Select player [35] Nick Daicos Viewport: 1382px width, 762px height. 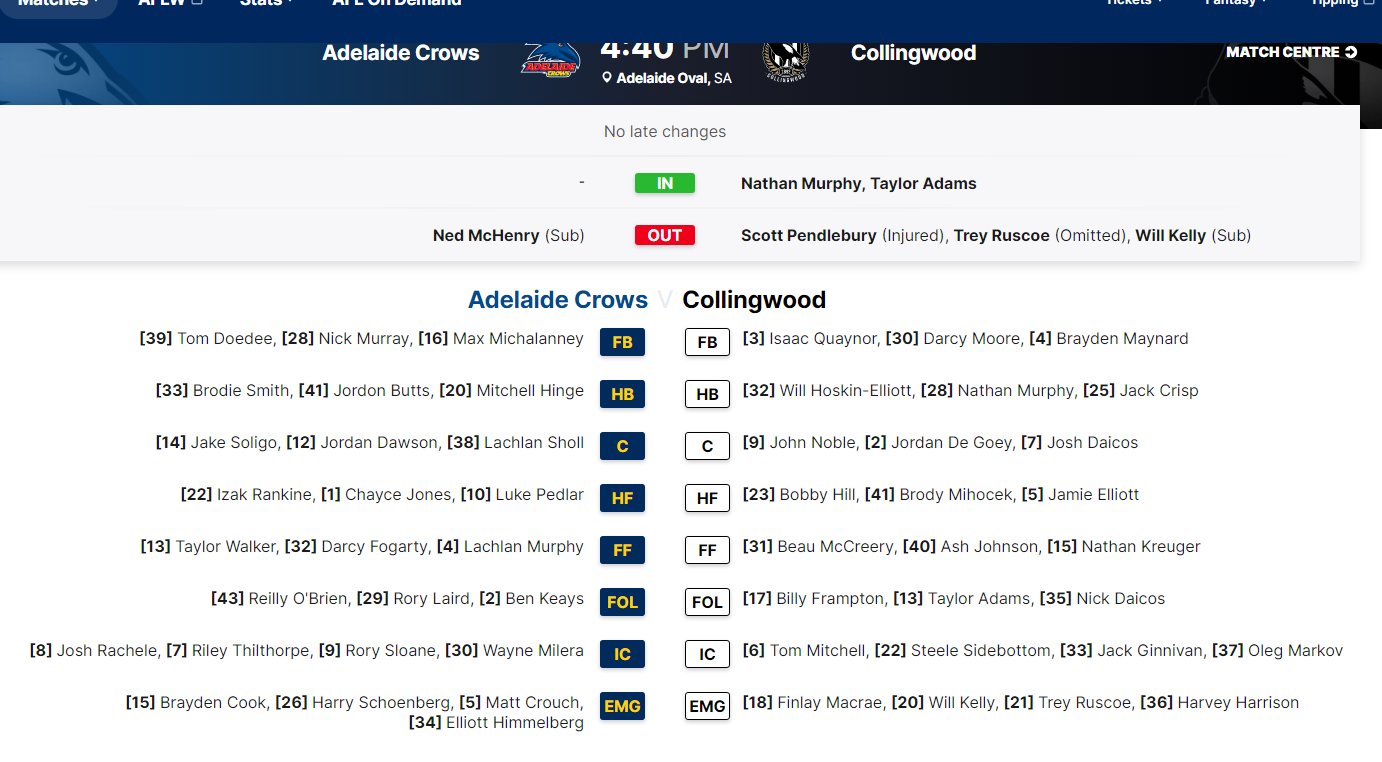pyautogui.click(x=1102, y=599)
